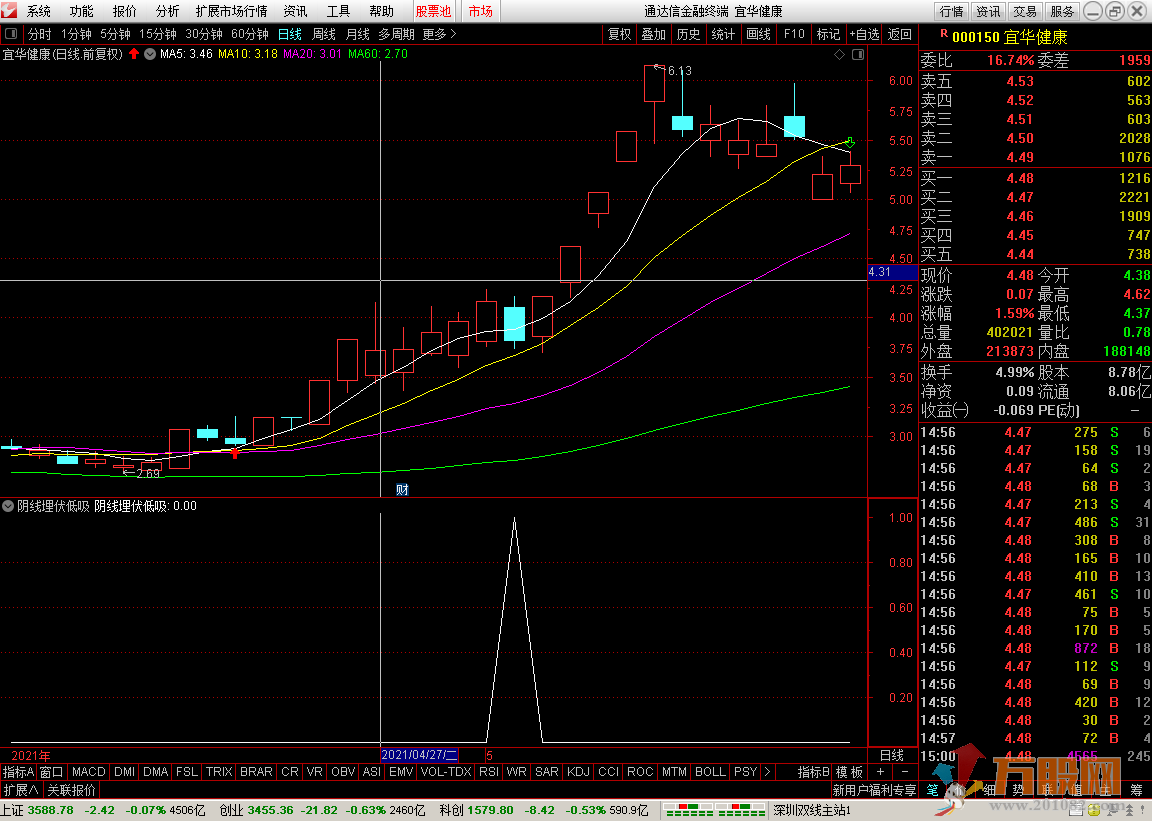Open 多周期 multi-period view

(x=397, y=35)
